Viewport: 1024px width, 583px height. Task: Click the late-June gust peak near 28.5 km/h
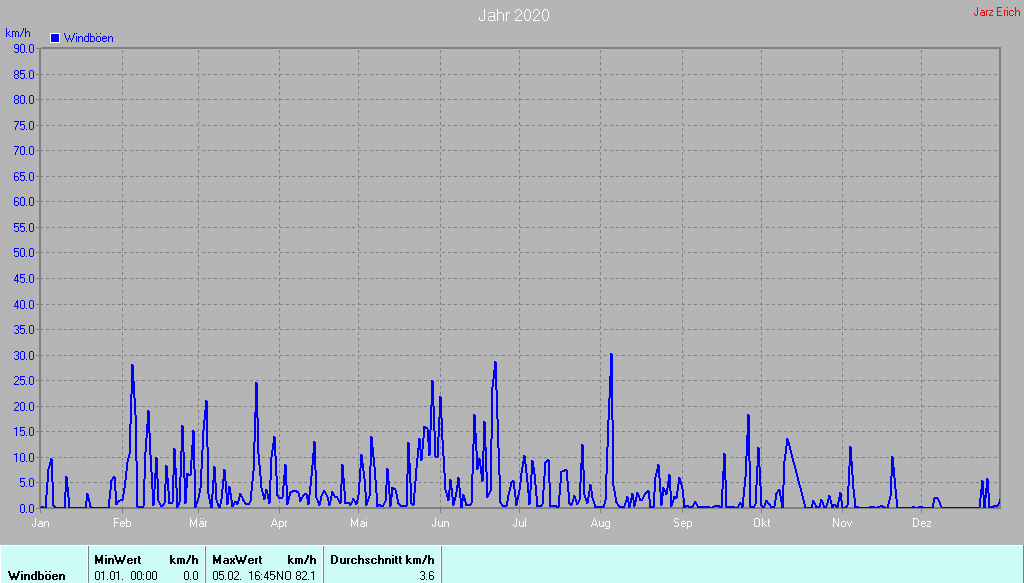coord(495,362)
